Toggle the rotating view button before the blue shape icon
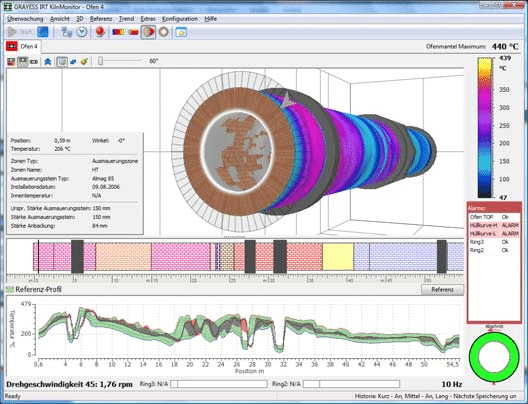This screenshot has height=404, width=528. (62, 62)
